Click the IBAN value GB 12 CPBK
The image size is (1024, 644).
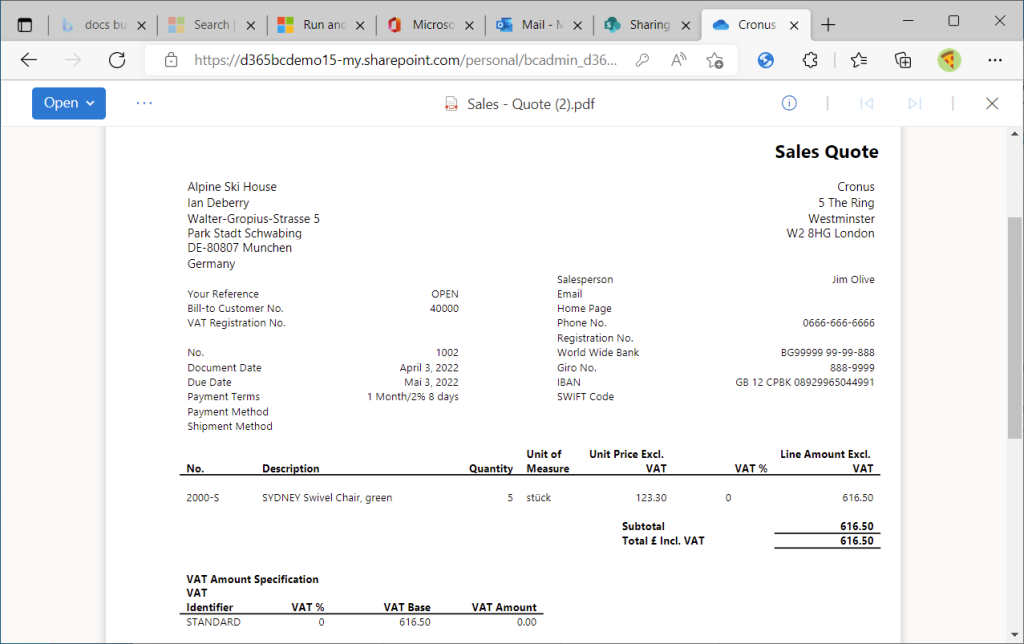pyautogui.click(x=805, y=382)
